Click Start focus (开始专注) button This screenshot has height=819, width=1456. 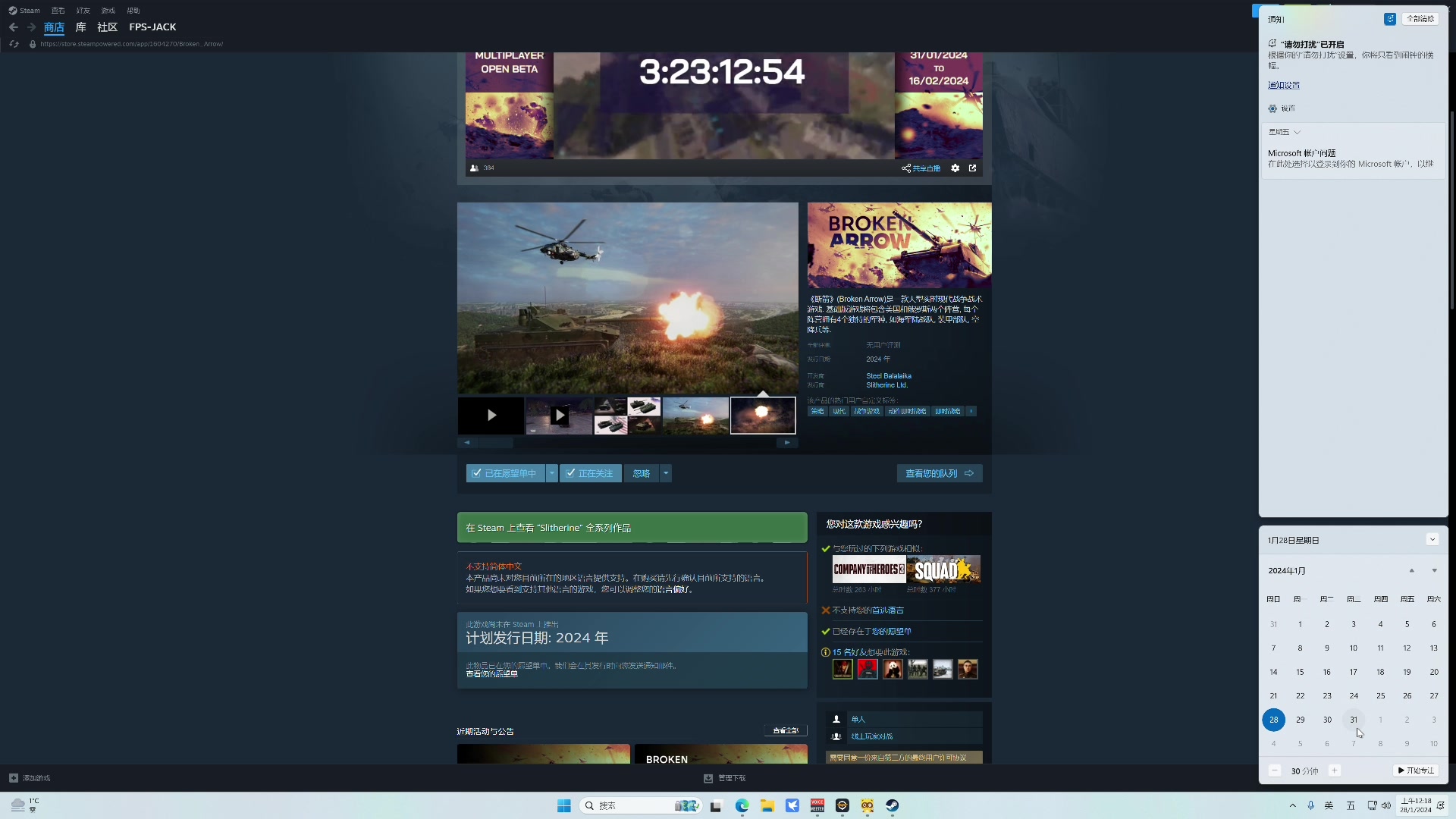click(x=1416, y=770)
